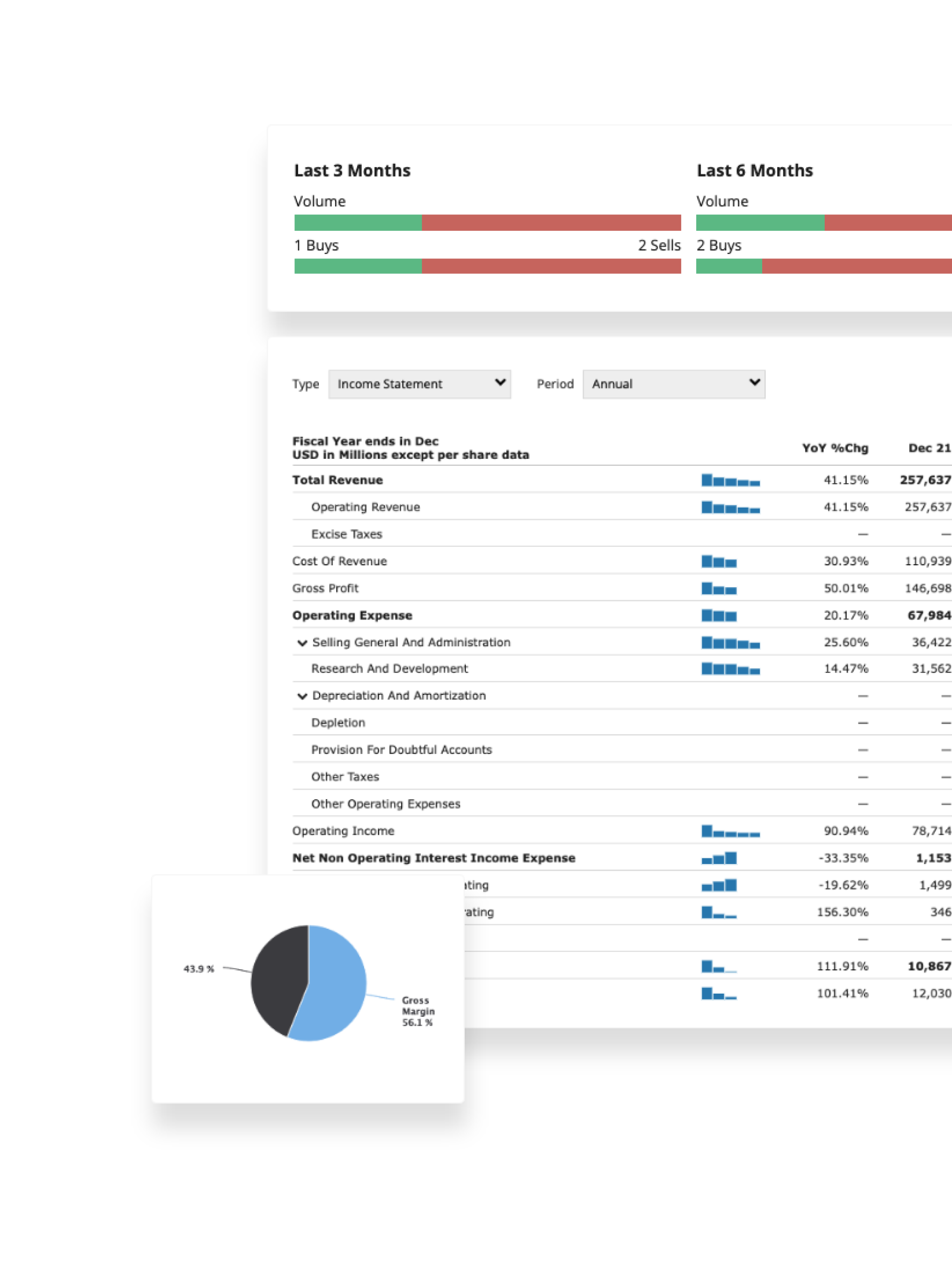Open the Period dropdown set to Annual
This screenshot has width=952, height=1265.
click(x=674, y=384)
